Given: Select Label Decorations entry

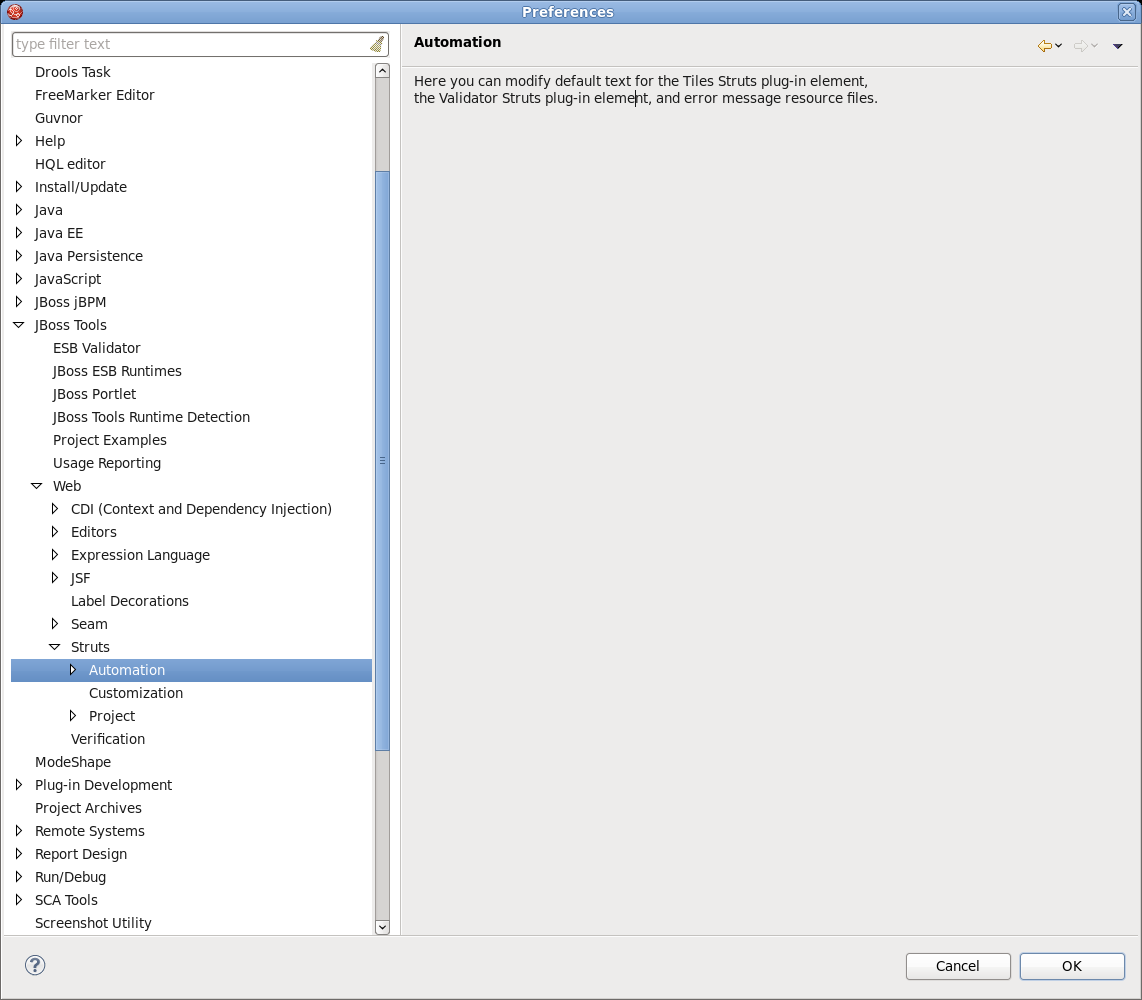Looking at the screenshot, I should click(130, 601).
